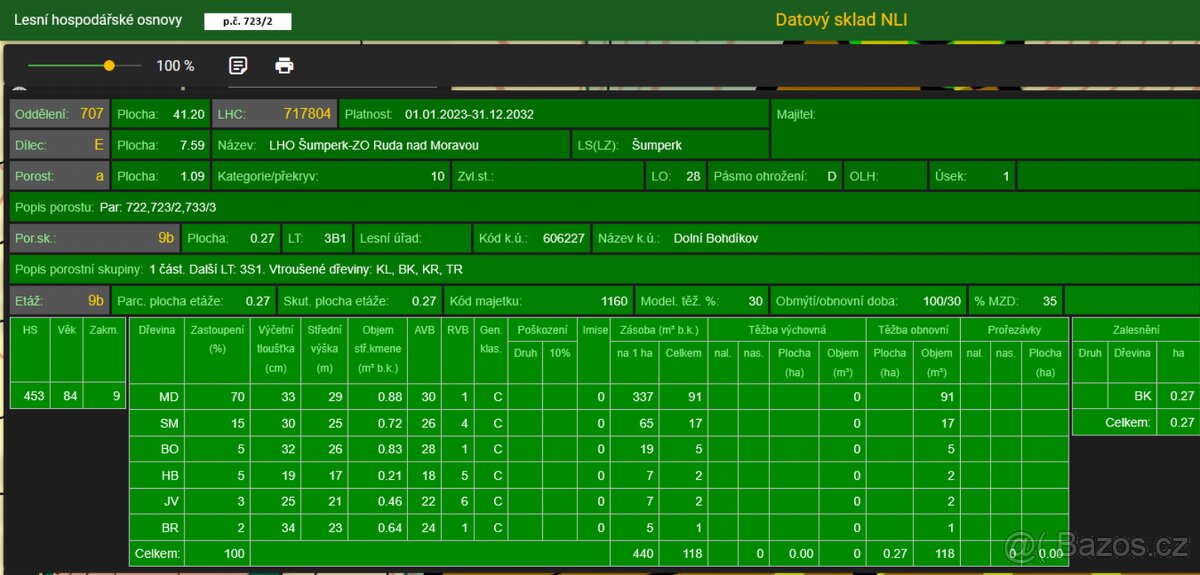Click the Por.sk. 9b field
Viewport: 1200px width, 575px height.
pos(95,238)
